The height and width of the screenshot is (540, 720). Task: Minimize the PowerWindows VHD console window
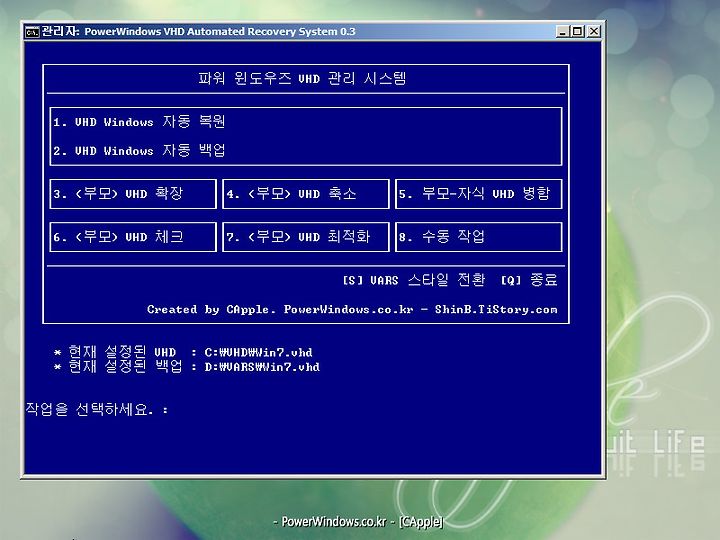pyautogui.click(x=562, y=31)
